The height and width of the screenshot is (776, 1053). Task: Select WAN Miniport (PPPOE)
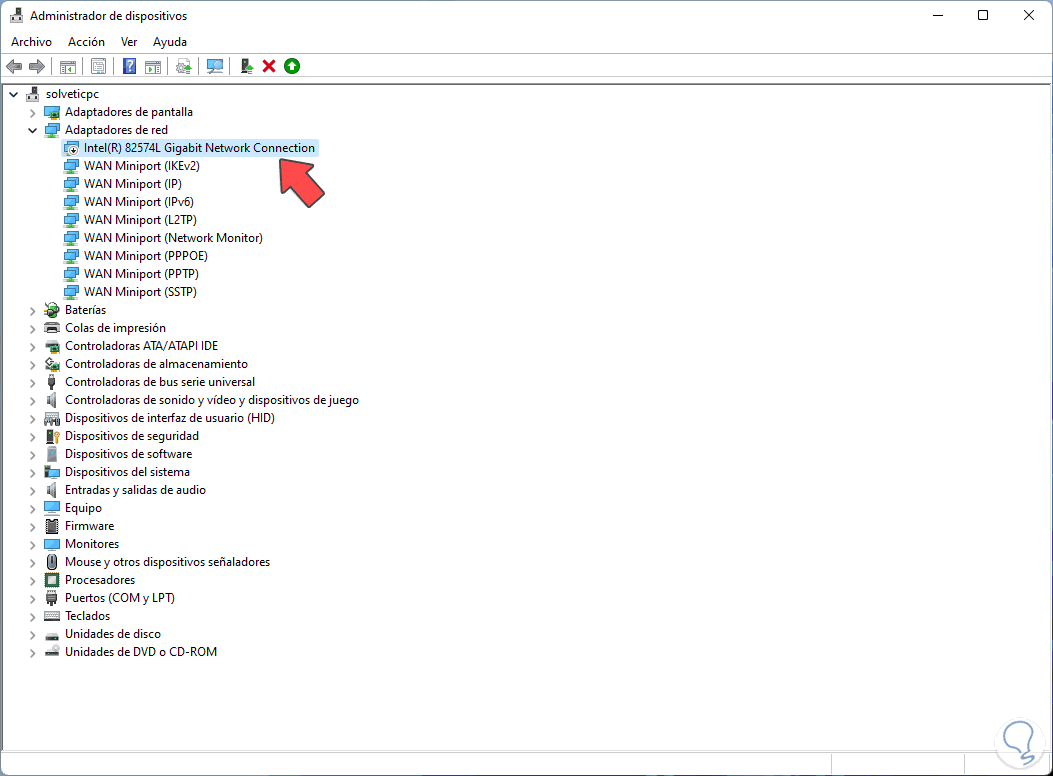[146, 256]
